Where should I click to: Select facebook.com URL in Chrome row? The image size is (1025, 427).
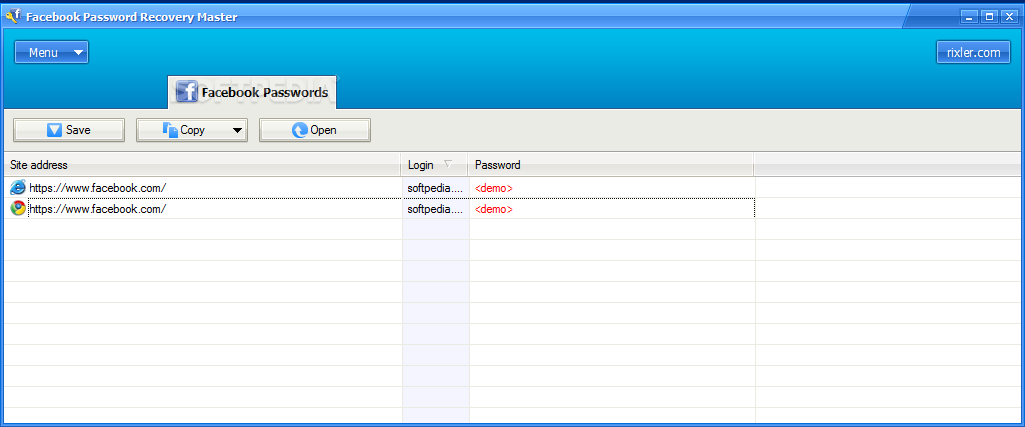(x=97, y=209)
